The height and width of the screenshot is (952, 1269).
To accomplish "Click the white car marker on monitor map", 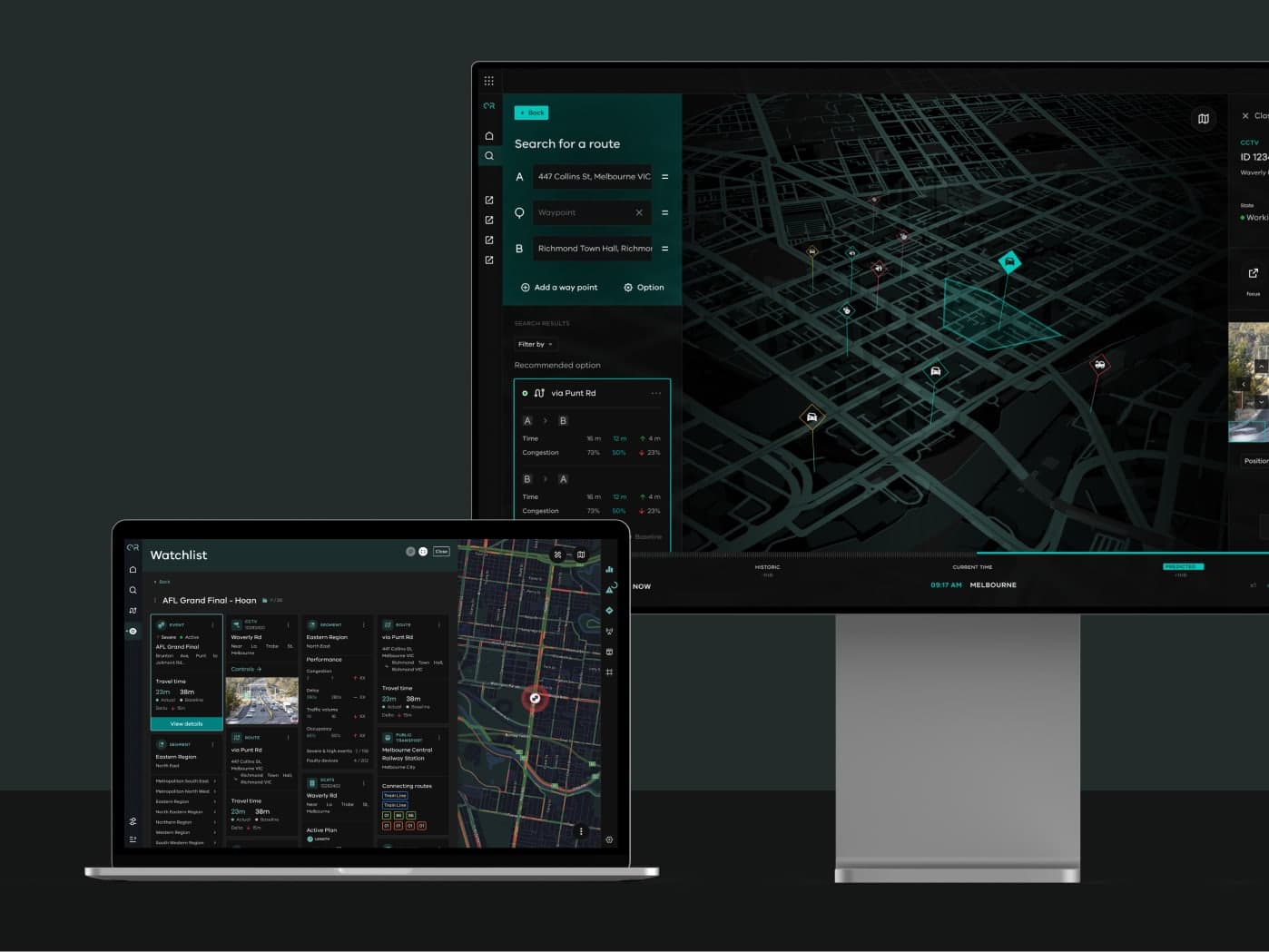I will (936, 371).
